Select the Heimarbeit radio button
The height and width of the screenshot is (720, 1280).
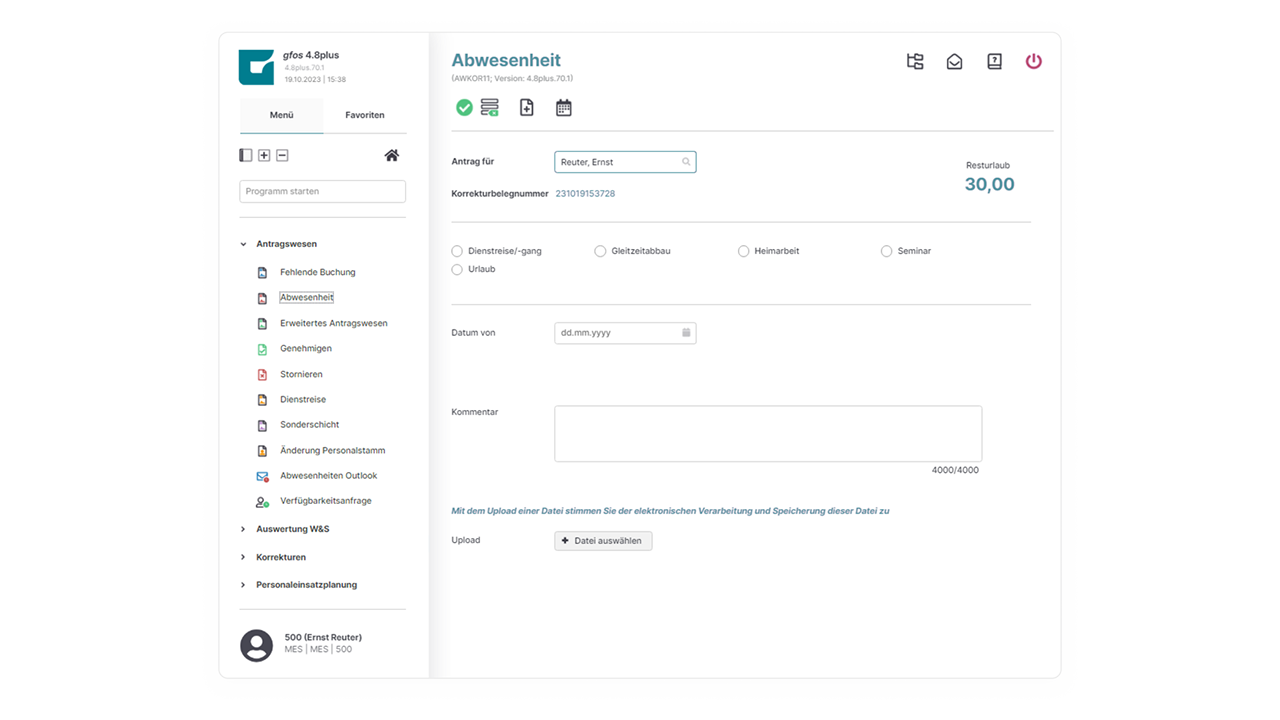coord(743,251)
